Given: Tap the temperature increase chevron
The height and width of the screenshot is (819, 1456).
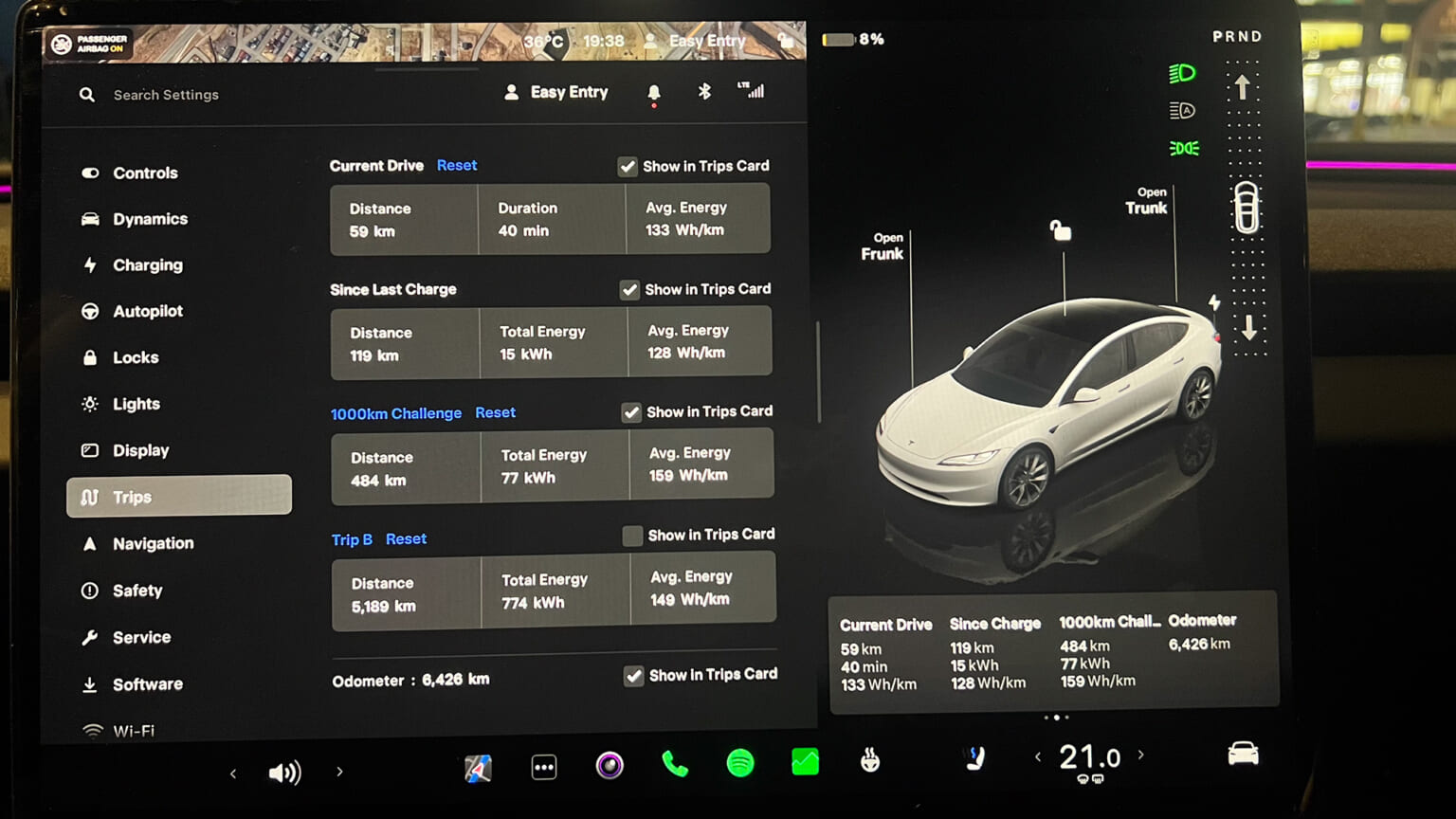Looking at the screenshot, I should coord(1142,755).
